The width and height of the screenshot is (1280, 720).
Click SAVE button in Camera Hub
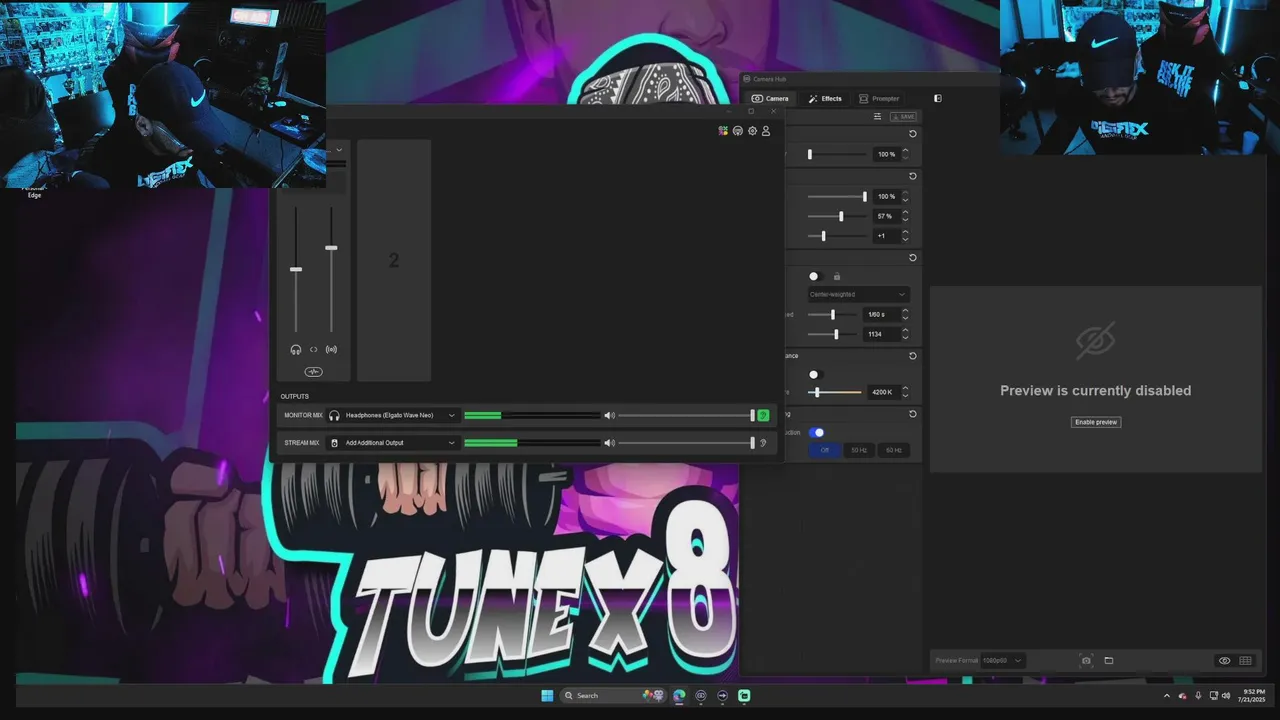[903, 117]
